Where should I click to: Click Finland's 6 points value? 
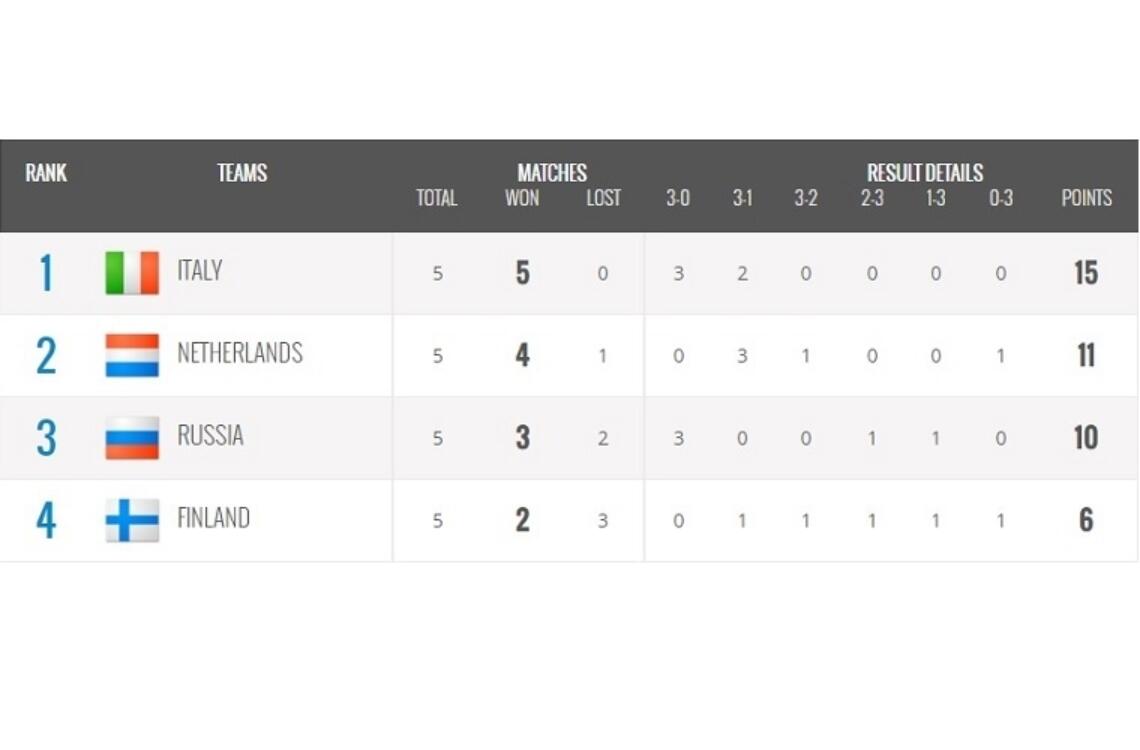click(1086, 520)
